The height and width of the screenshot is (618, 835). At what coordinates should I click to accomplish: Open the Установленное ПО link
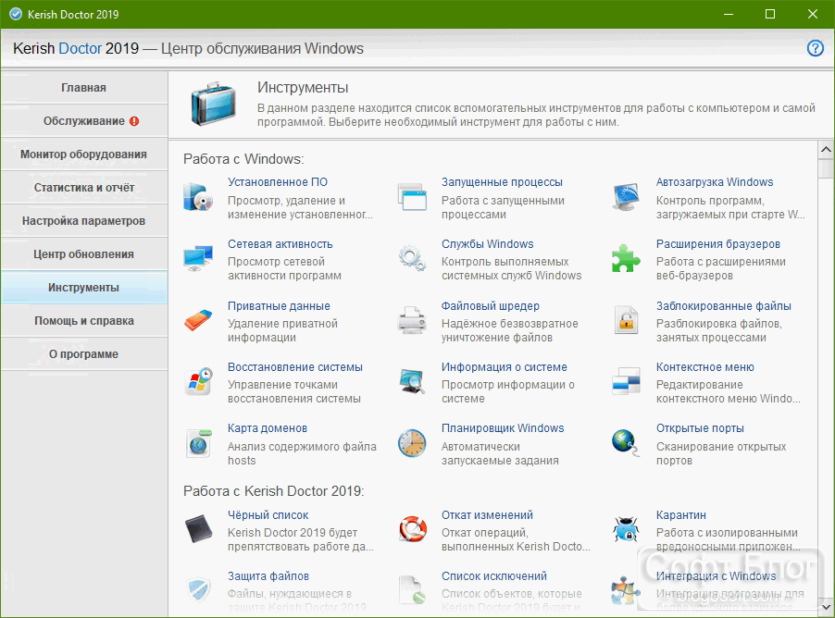click(x=277, y=182)
